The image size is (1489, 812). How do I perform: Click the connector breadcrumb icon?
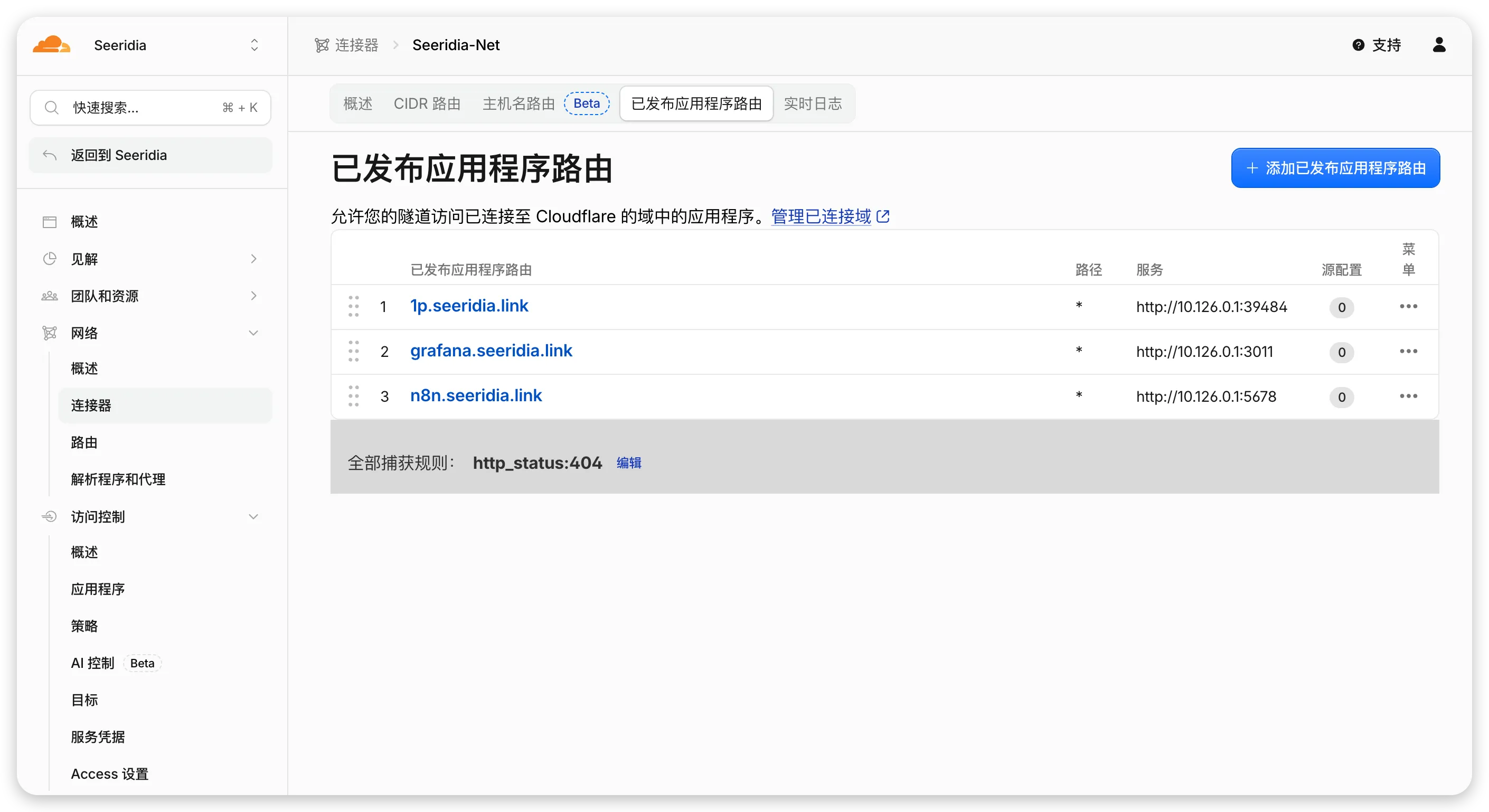tap(322, 45)
